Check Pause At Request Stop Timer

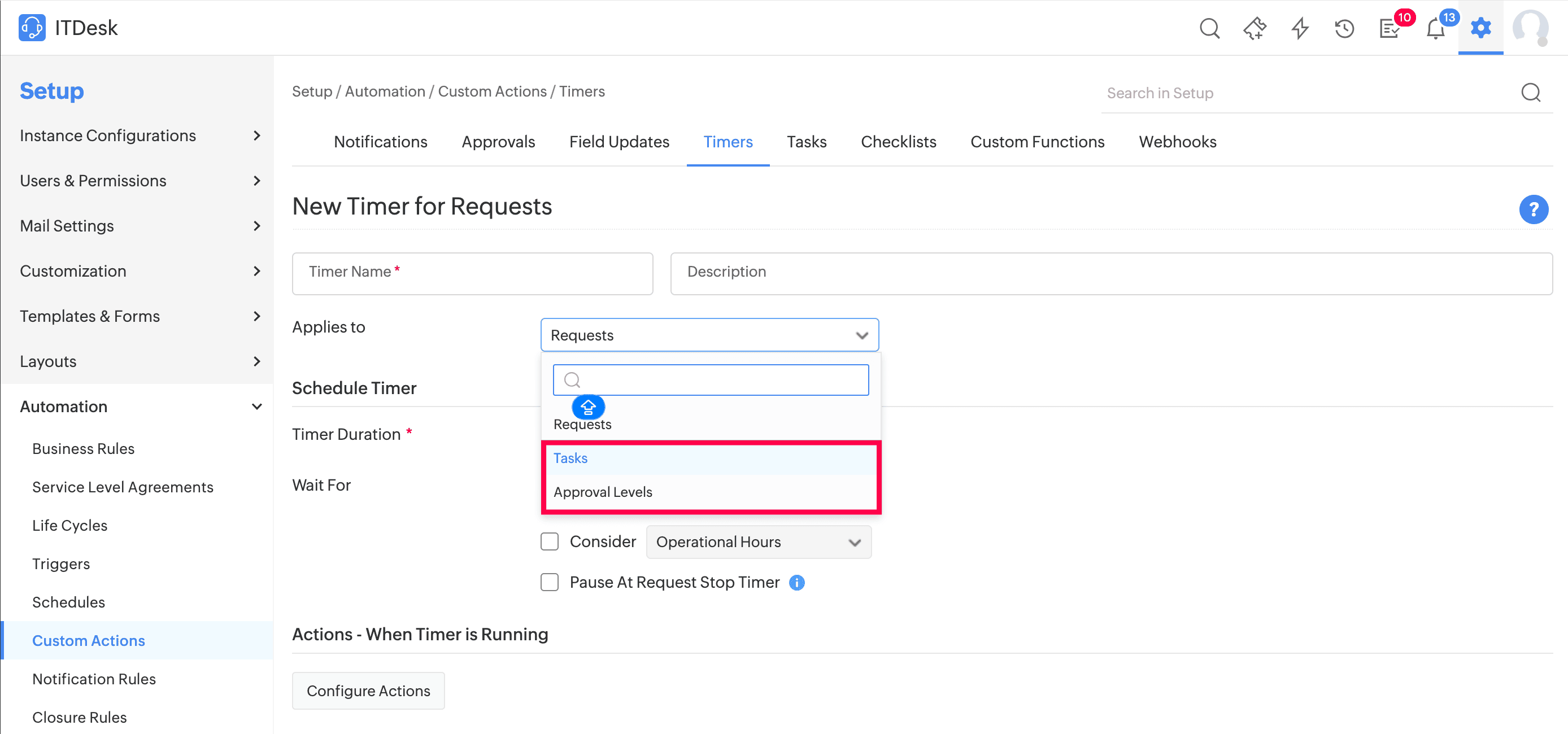coord(549,582)
